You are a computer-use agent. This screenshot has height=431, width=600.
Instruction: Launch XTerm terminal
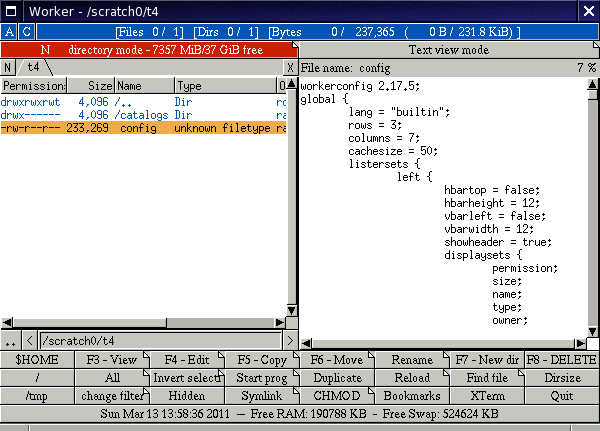tap(487, 396)
